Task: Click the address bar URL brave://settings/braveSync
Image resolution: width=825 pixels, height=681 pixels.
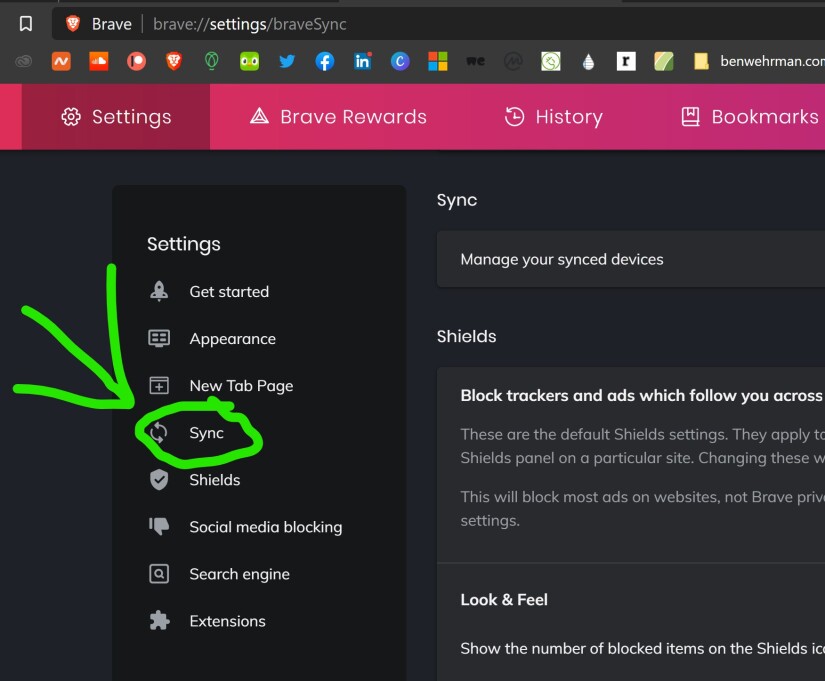Action: point(249,24)
